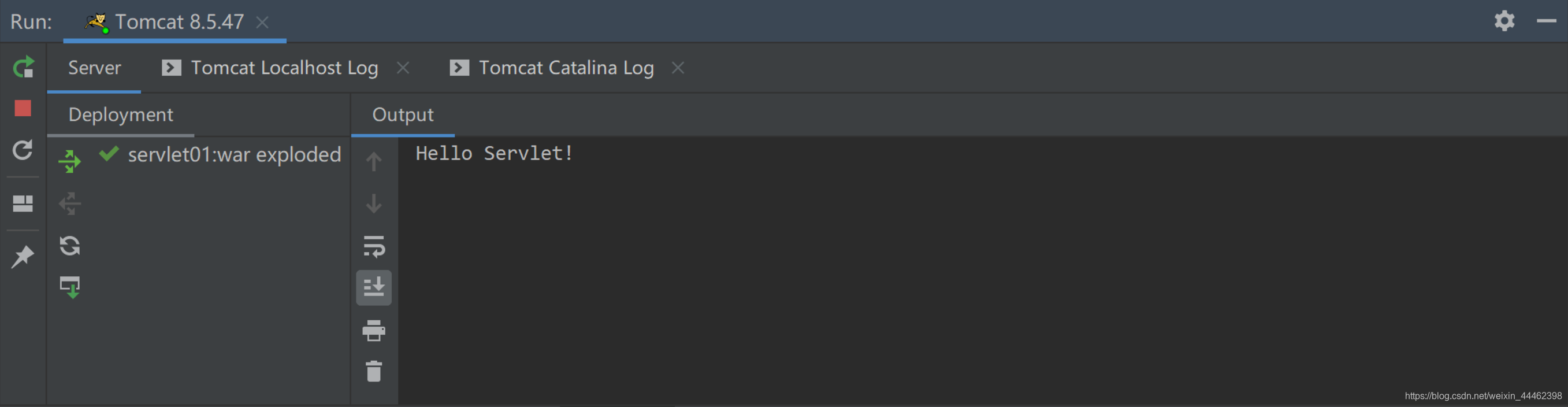Stop the running Tomcat server

click(23, 109)
